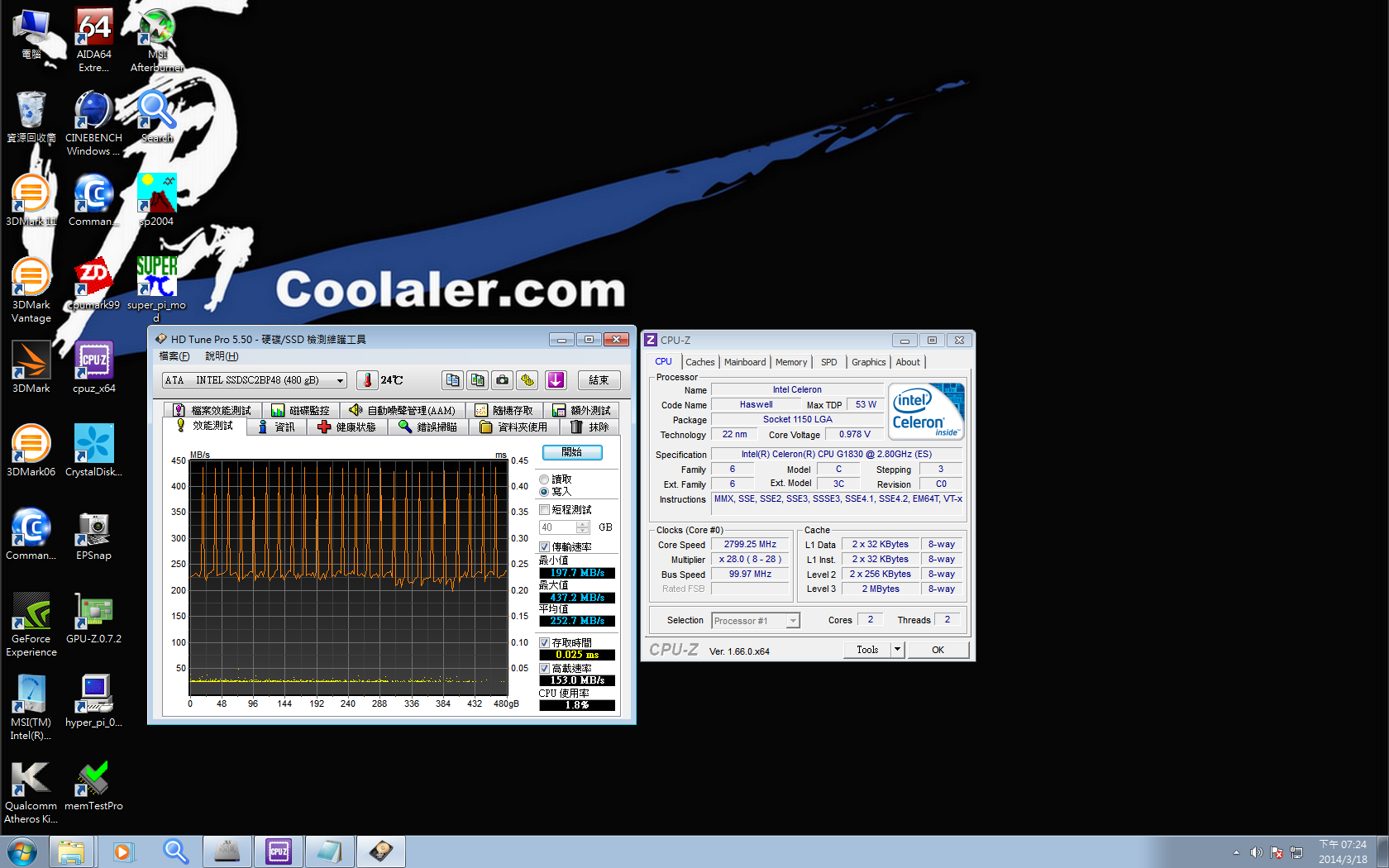Click HD Tune copy screenshot icon
Image resolution: width=1389 pixels, height=868 pixels.
(477, 380)
